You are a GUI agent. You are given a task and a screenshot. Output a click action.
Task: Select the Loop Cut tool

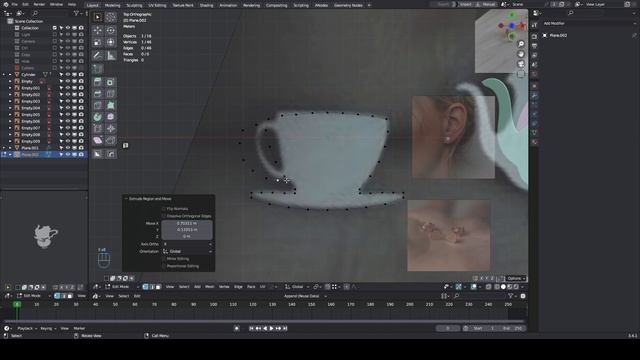(x=110, y=94)
